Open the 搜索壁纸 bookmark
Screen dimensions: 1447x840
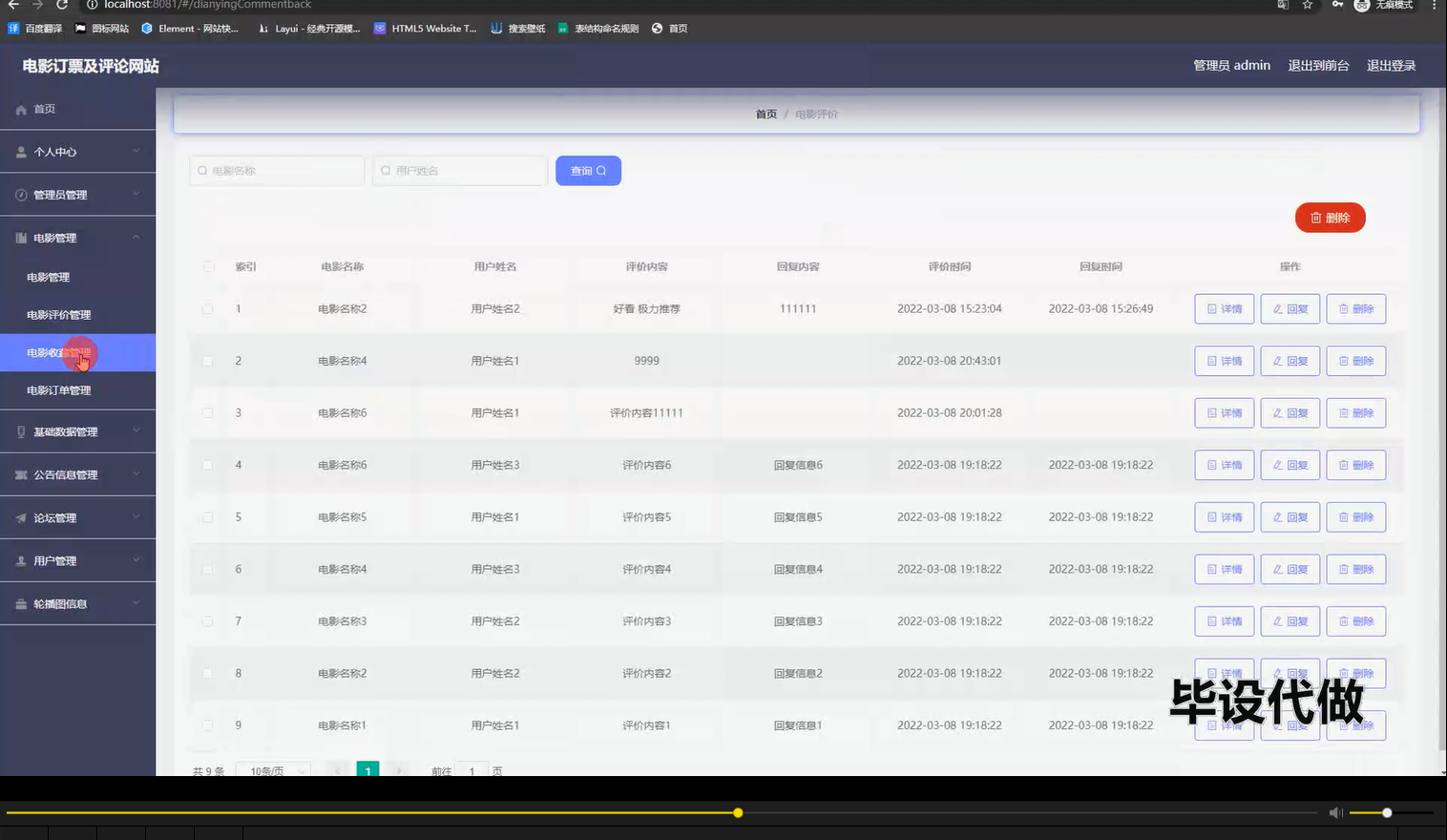coord(518,29)
